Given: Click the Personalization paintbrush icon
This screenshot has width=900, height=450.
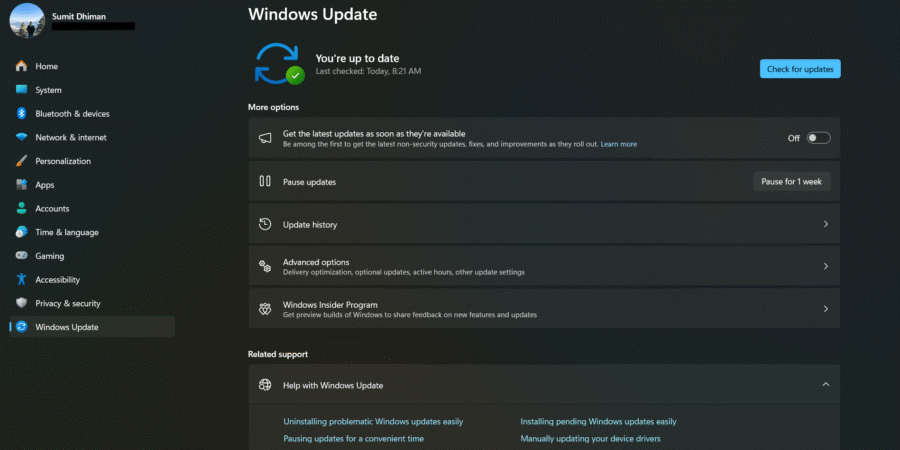Looking at the screenshot, I should tap(21, 161).
